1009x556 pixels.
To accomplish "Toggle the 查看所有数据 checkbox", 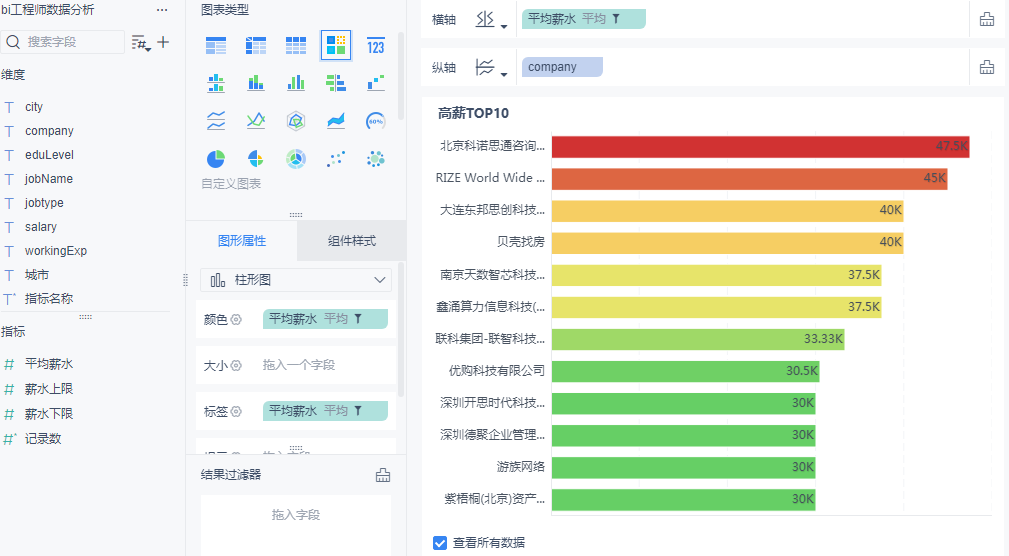I will (440, 543).
